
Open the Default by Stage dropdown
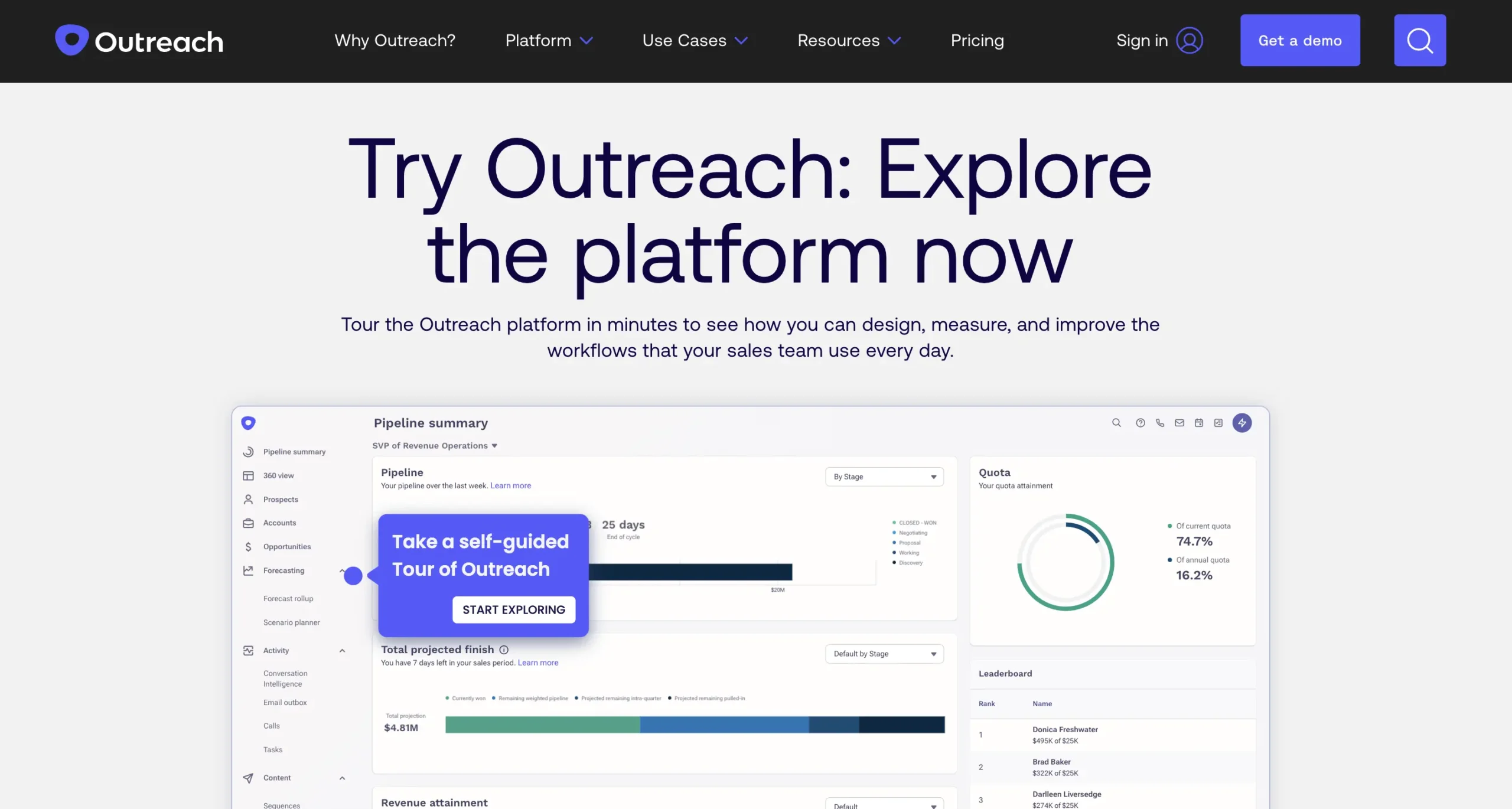pyautogui.click(x=884, y=654)
